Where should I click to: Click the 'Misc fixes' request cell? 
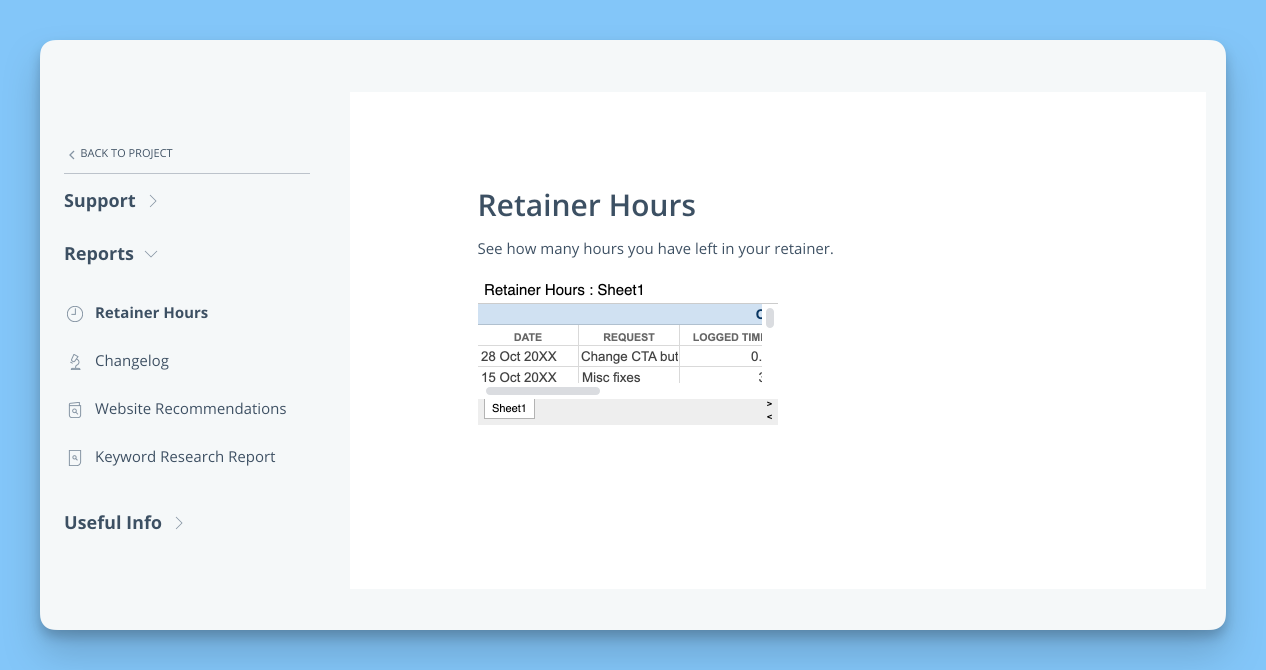[x=629, y=377]
